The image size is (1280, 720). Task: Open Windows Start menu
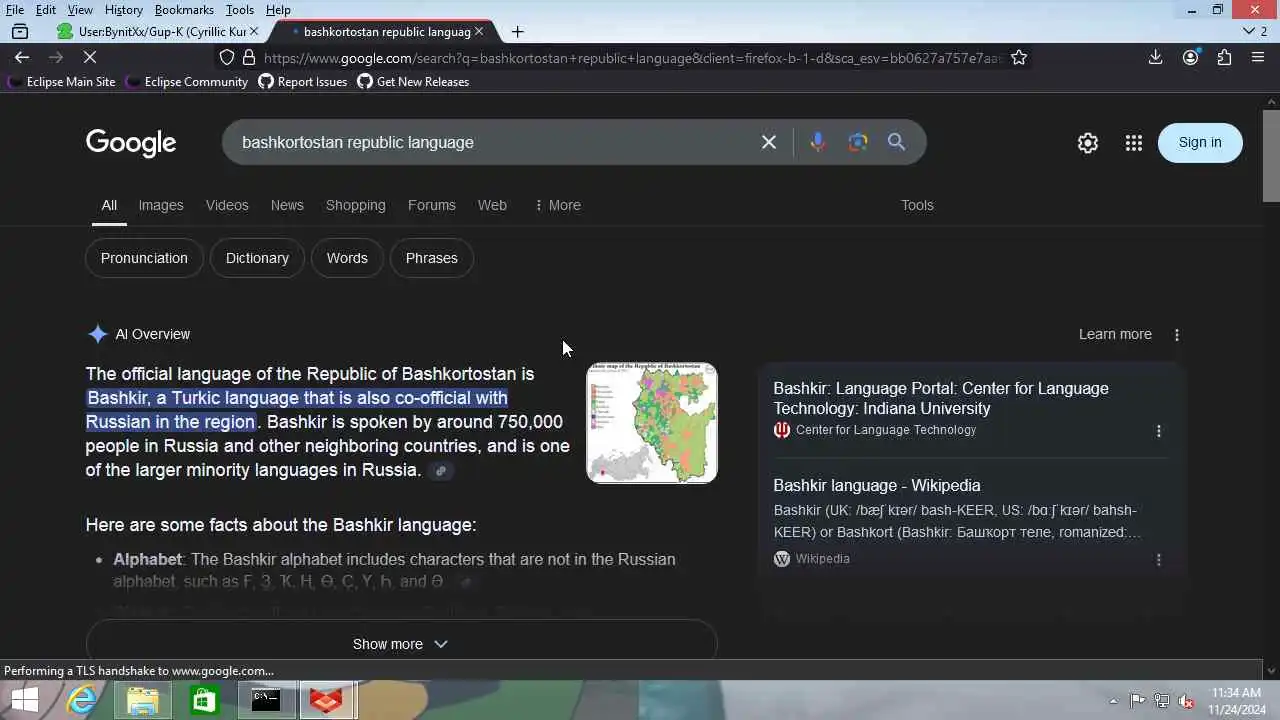[24, 701]
